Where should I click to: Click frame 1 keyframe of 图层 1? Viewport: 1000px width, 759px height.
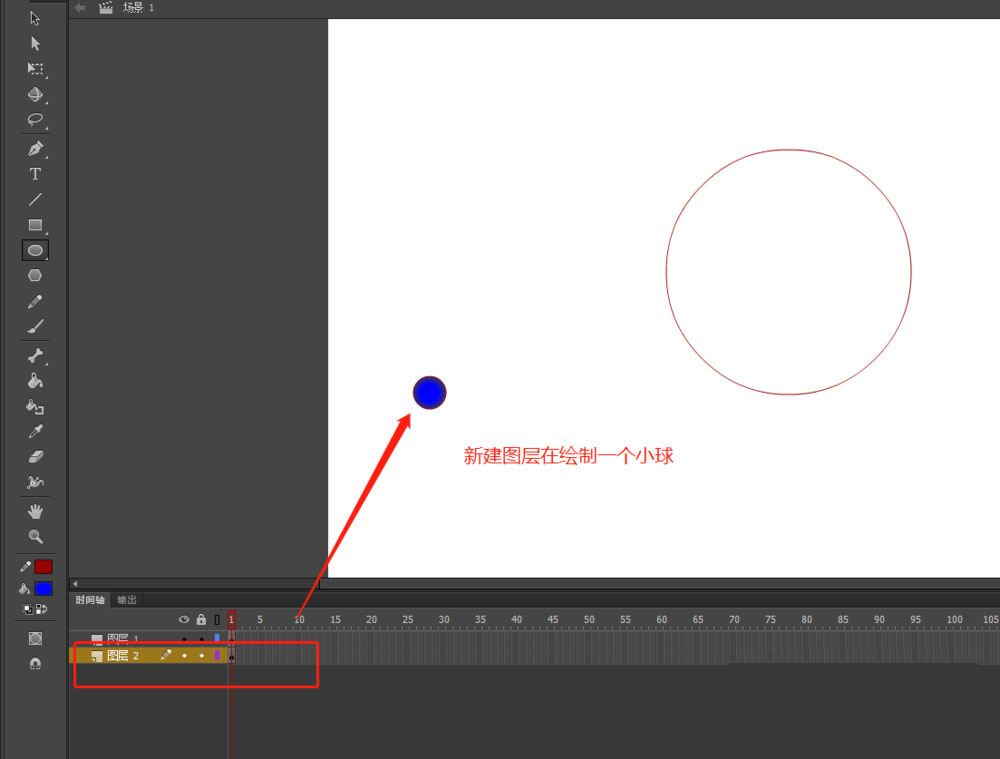pyautogui.click(x=232, y=638)
